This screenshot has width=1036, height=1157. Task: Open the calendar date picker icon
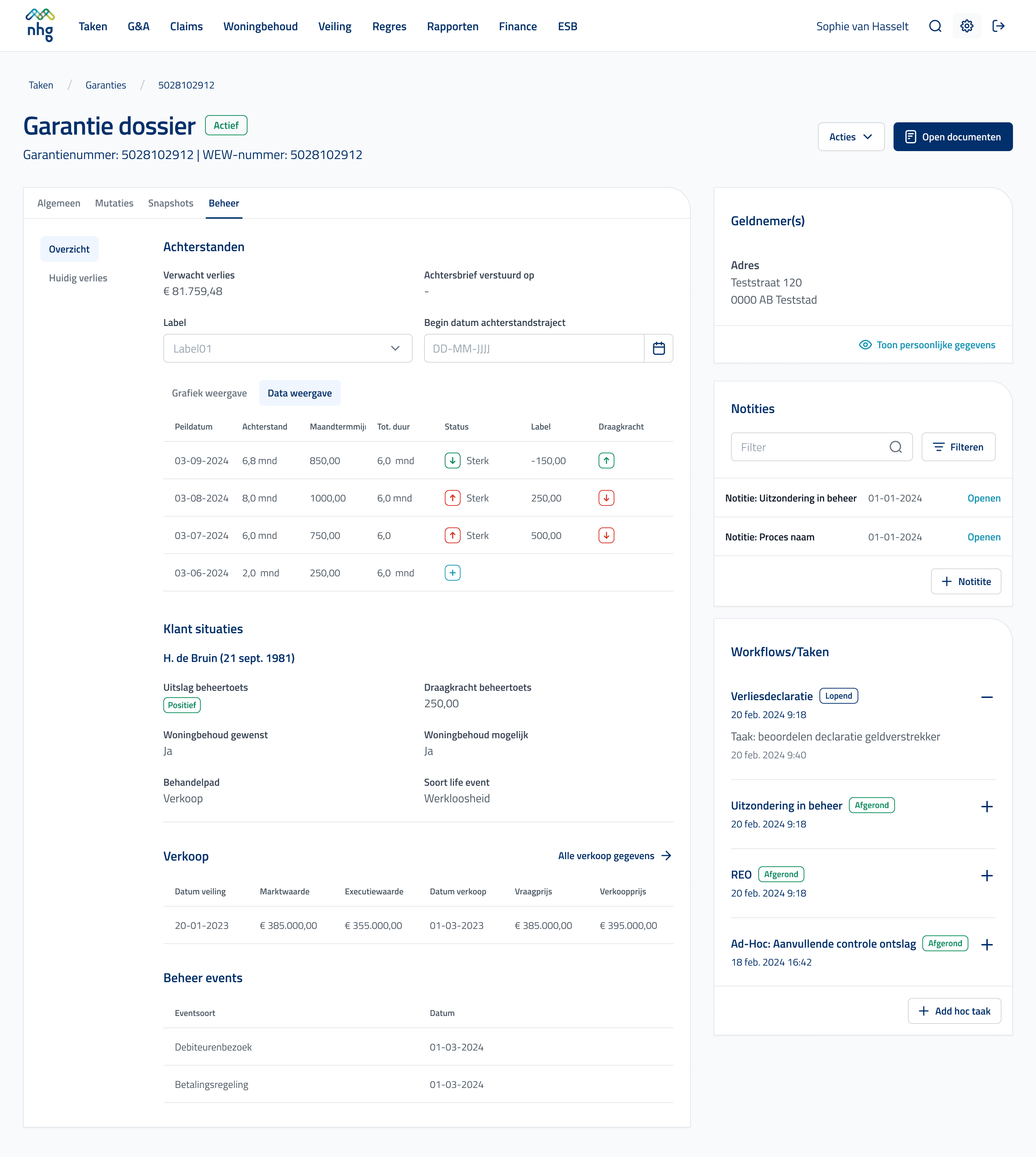pos(659,349)
